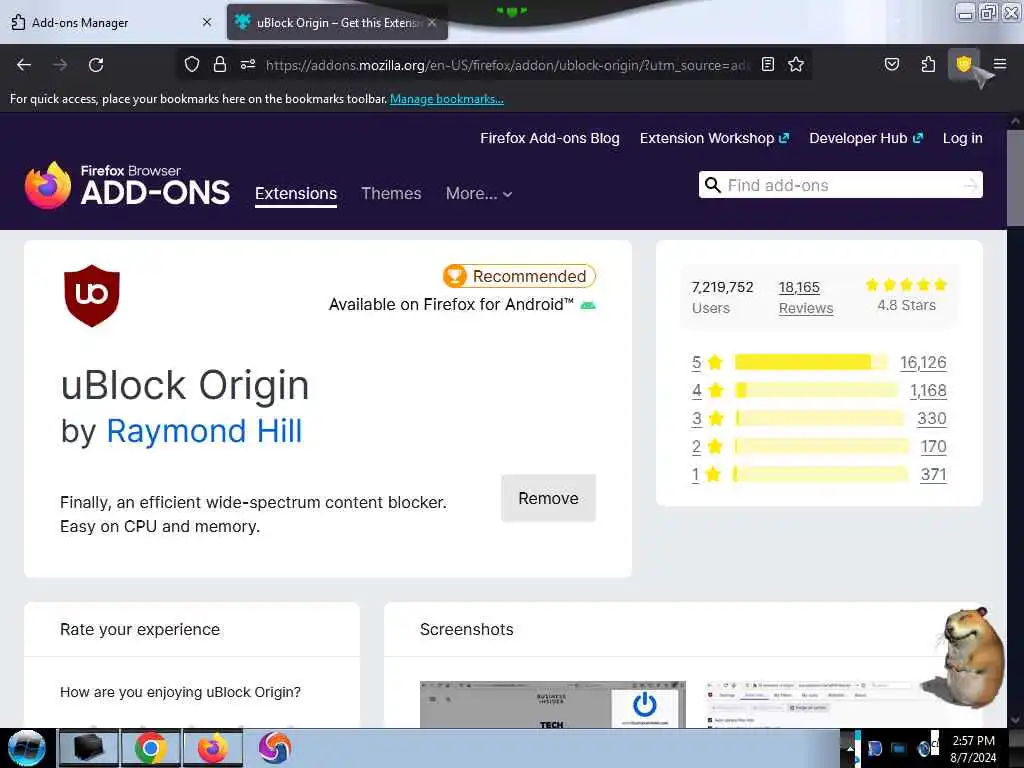
Task: Click Log in
Action: [x=963, y=138]
